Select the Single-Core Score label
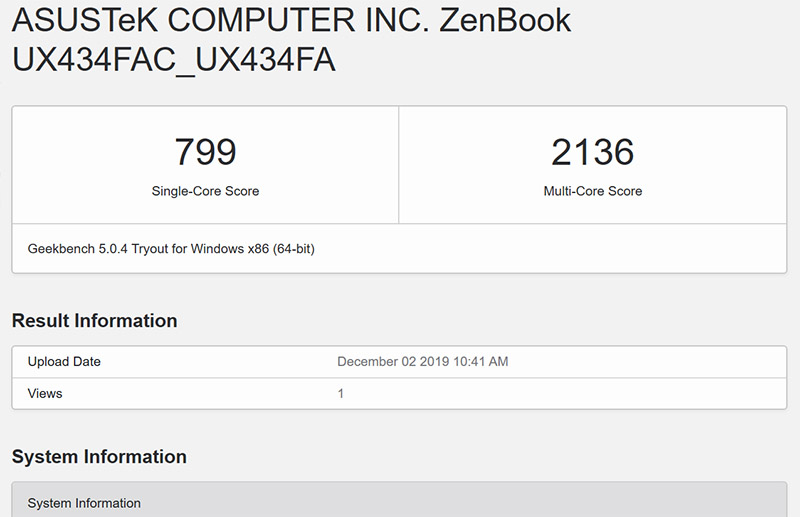Image resolution: width=800 pixels, height=517 pixels. [205, 191]
